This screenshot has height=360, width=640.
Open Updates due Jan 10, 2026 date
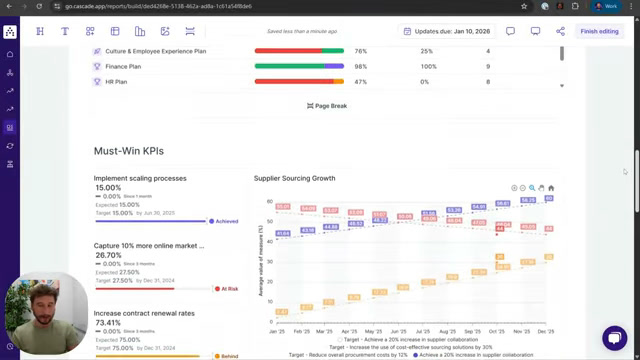click(x=447, y=31)
